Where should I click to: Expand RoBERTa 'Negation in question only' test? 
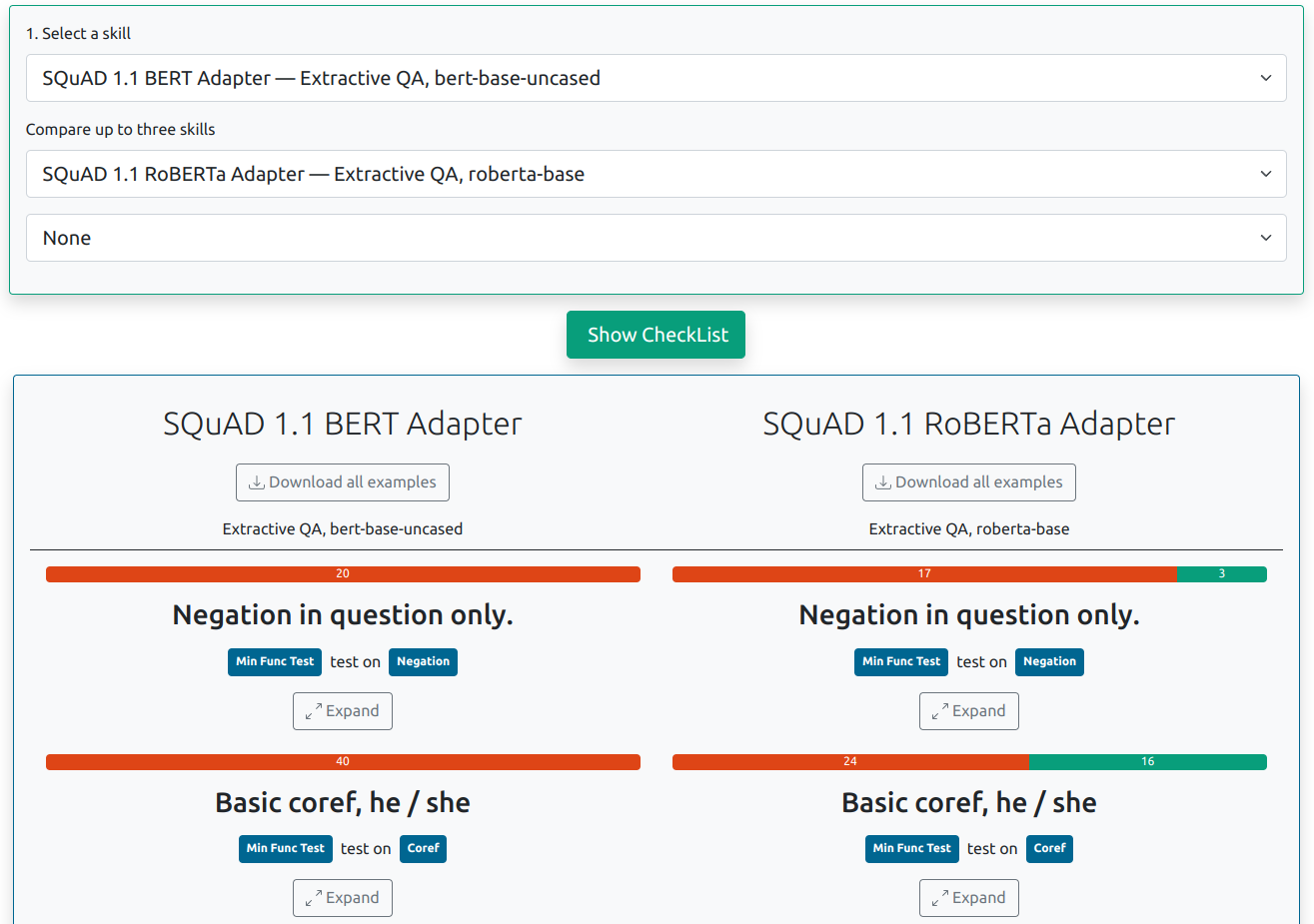click(x=969, y=711)
